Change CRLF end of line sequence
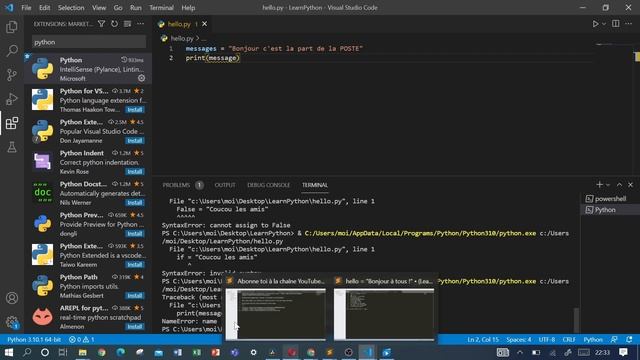The height and width of the screenshot is (360, 640). [569, 340]
